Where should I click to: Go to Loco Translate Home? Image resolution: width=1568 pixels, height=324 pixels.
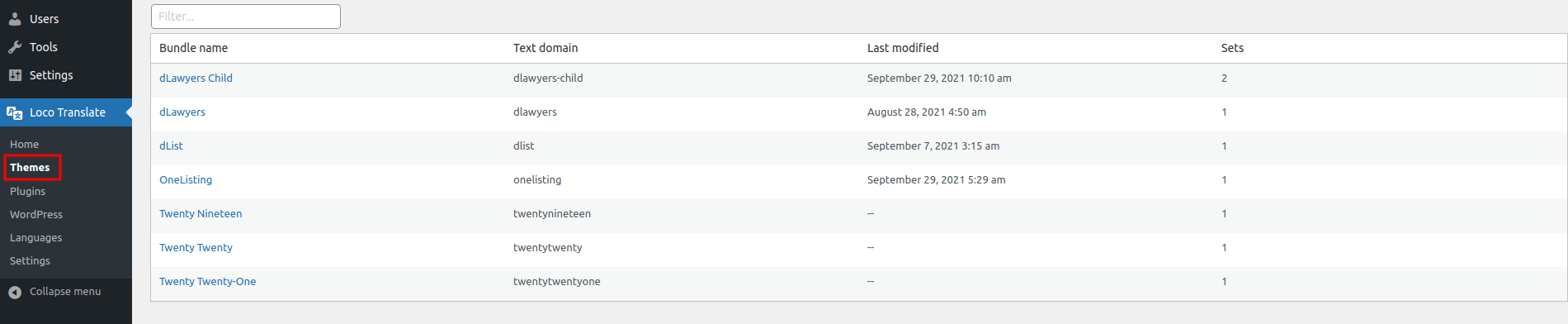point(24,144)
